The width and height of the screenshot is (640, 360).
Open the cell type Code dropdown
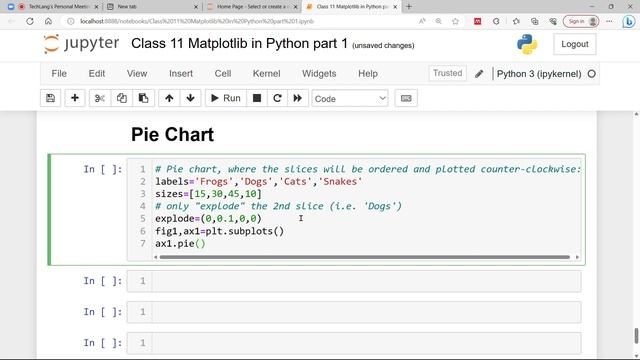coord(350,99)
